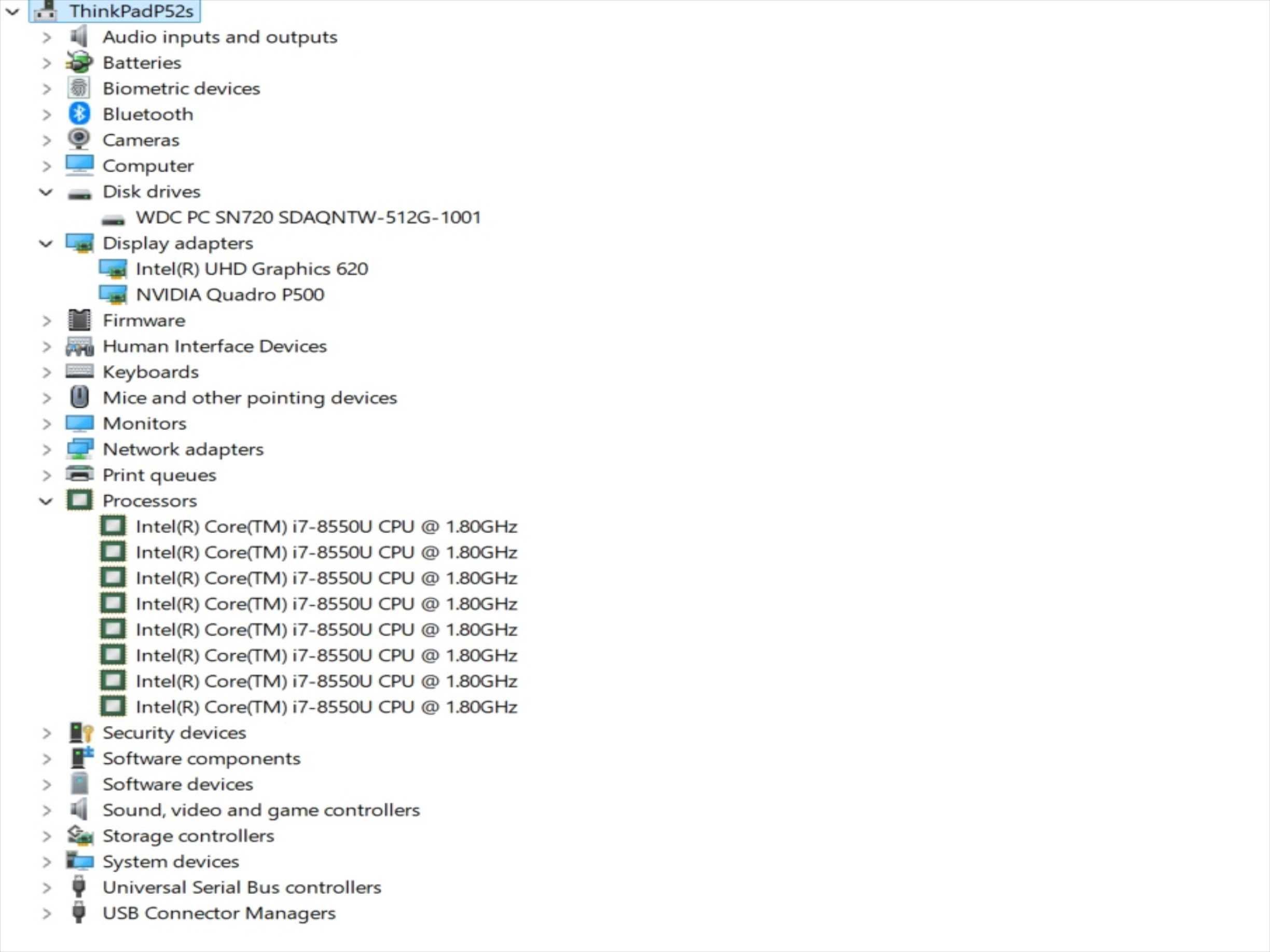
Task: Click the Universal Serial Bus controllers icon
Action: pos(79,887)
